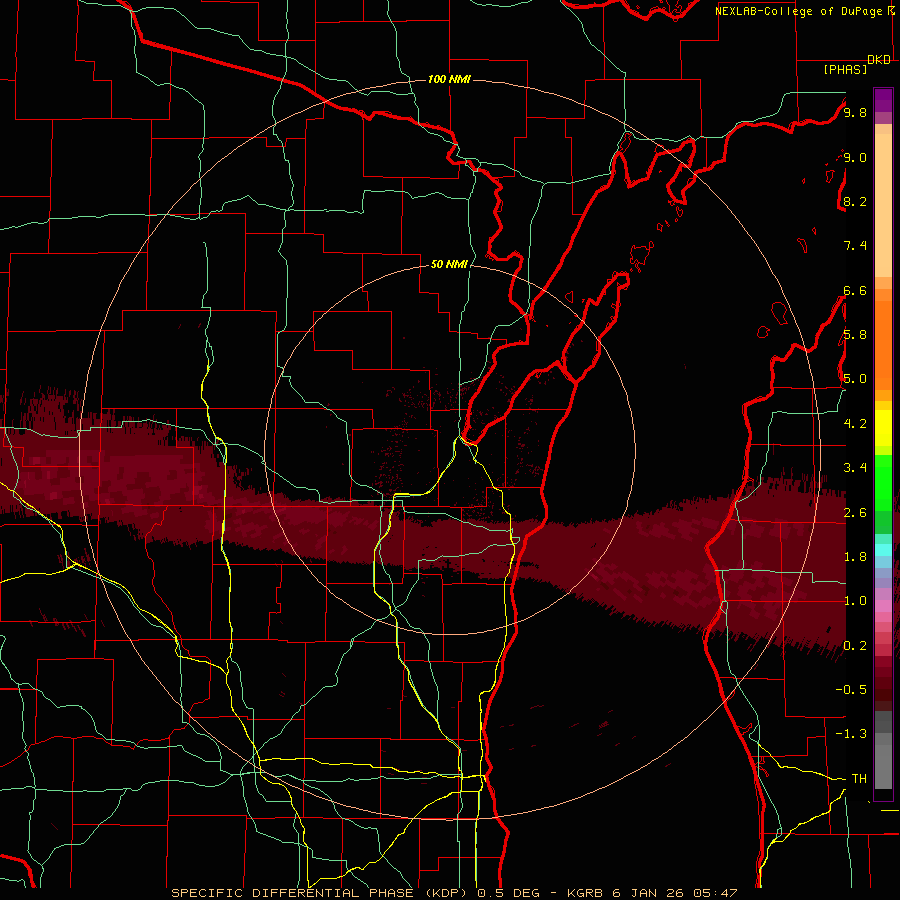Click the 2.6 value on color scale

point(855,513)
